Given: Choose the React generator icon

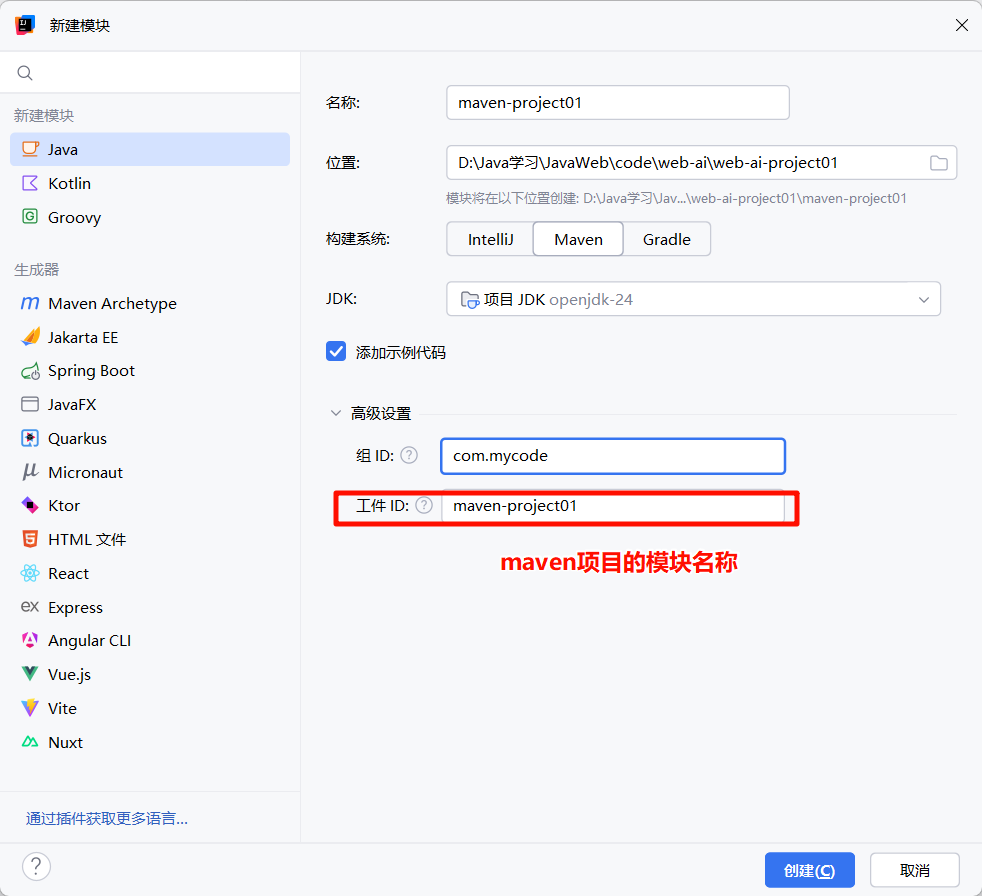Looking at the screenshot, I should [x=30, y=573].
